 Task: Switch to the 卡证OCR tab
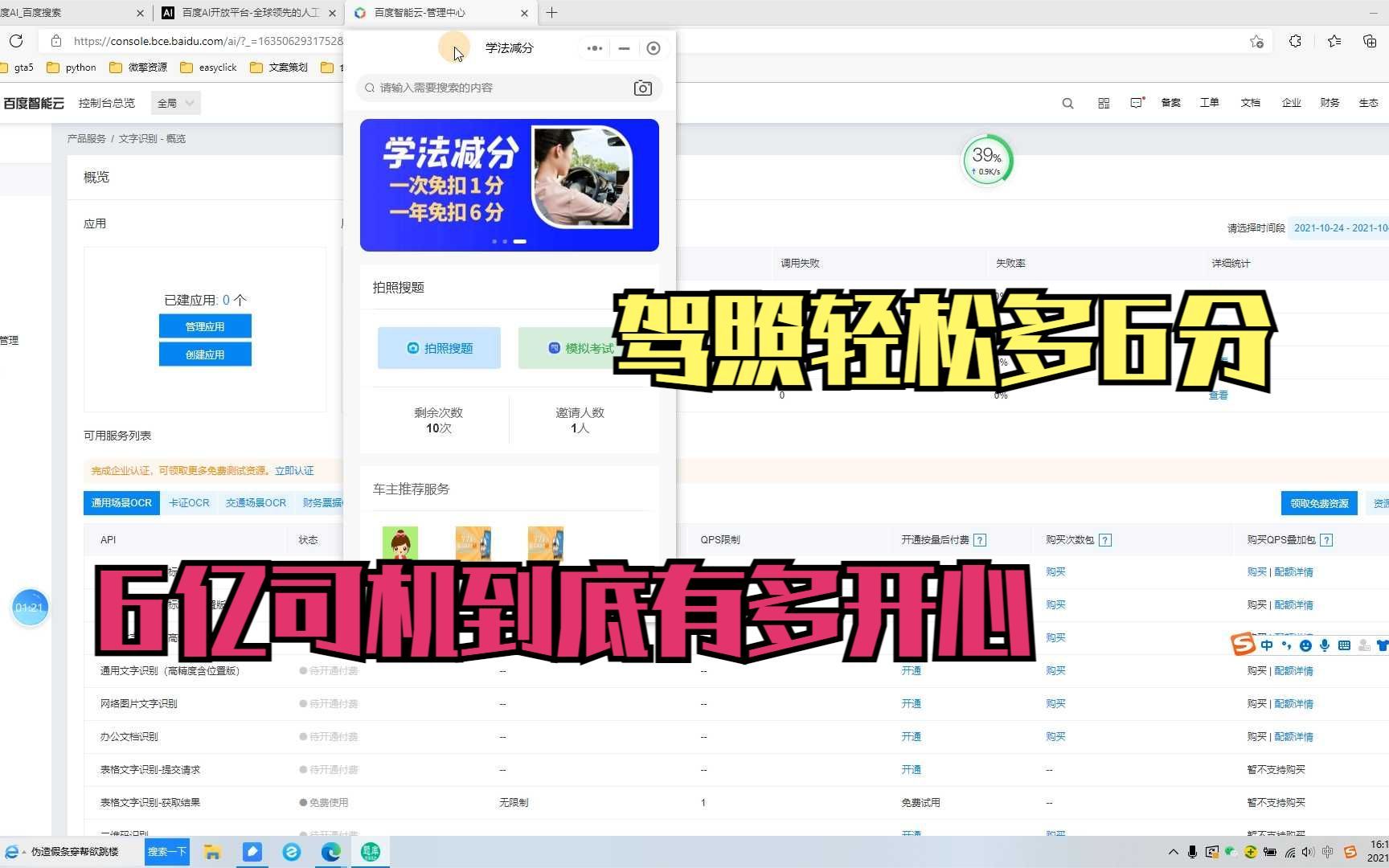coord(189,503)
